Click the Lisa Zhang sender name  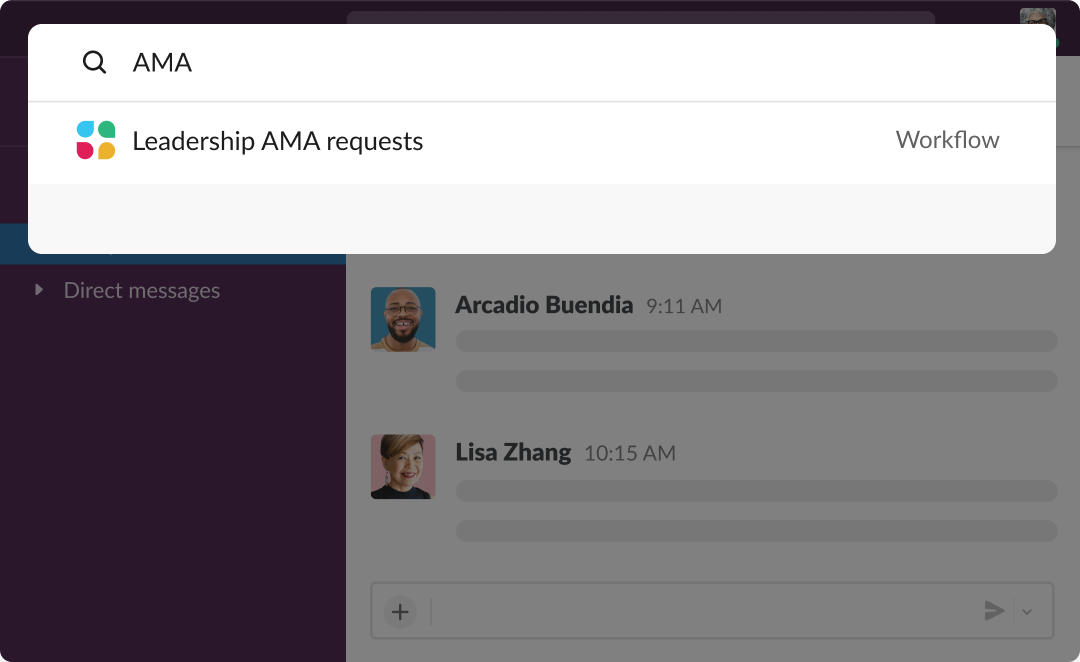[x=513, y=452]
